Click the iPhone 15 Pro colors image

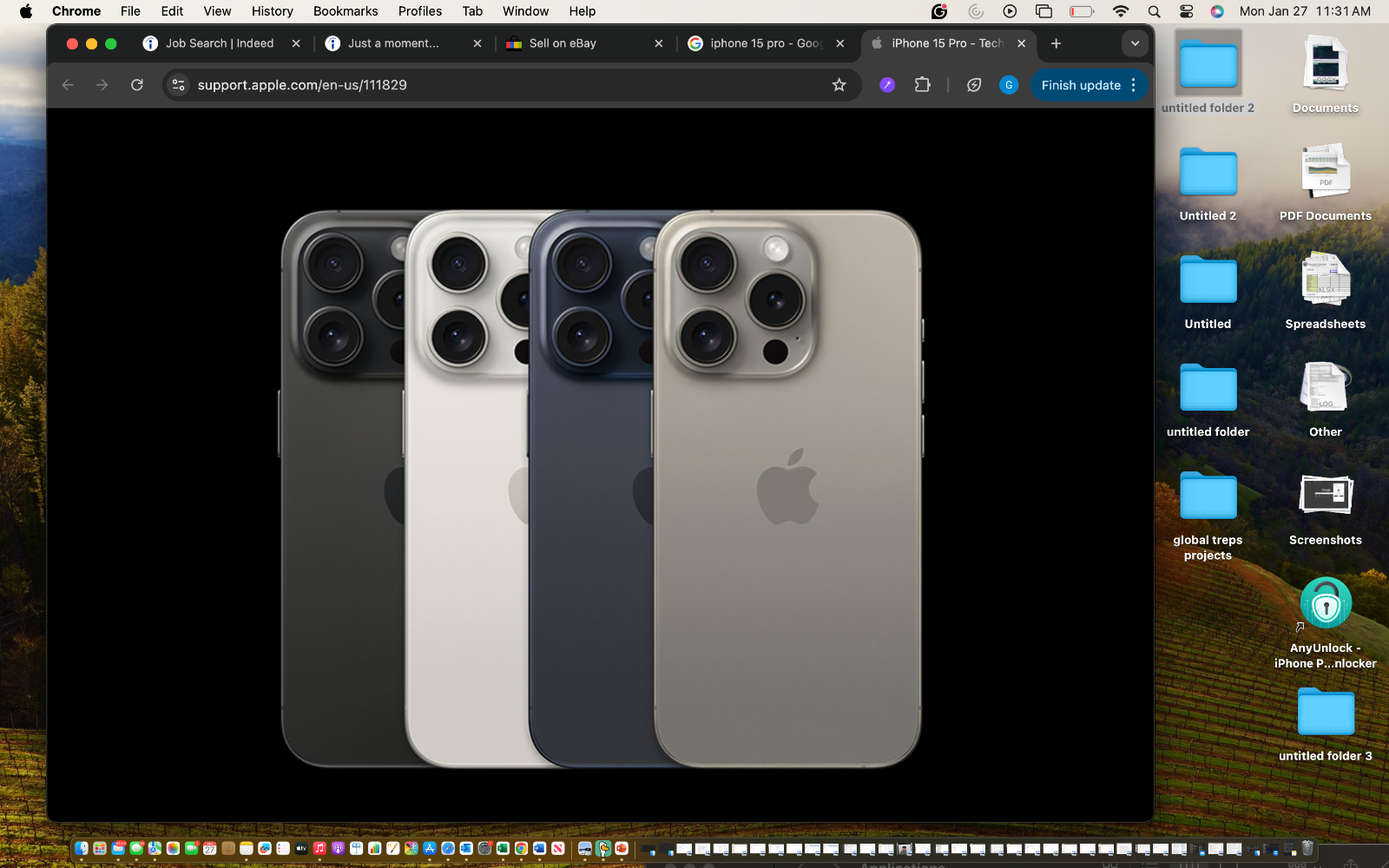click(x=601, y=489)
